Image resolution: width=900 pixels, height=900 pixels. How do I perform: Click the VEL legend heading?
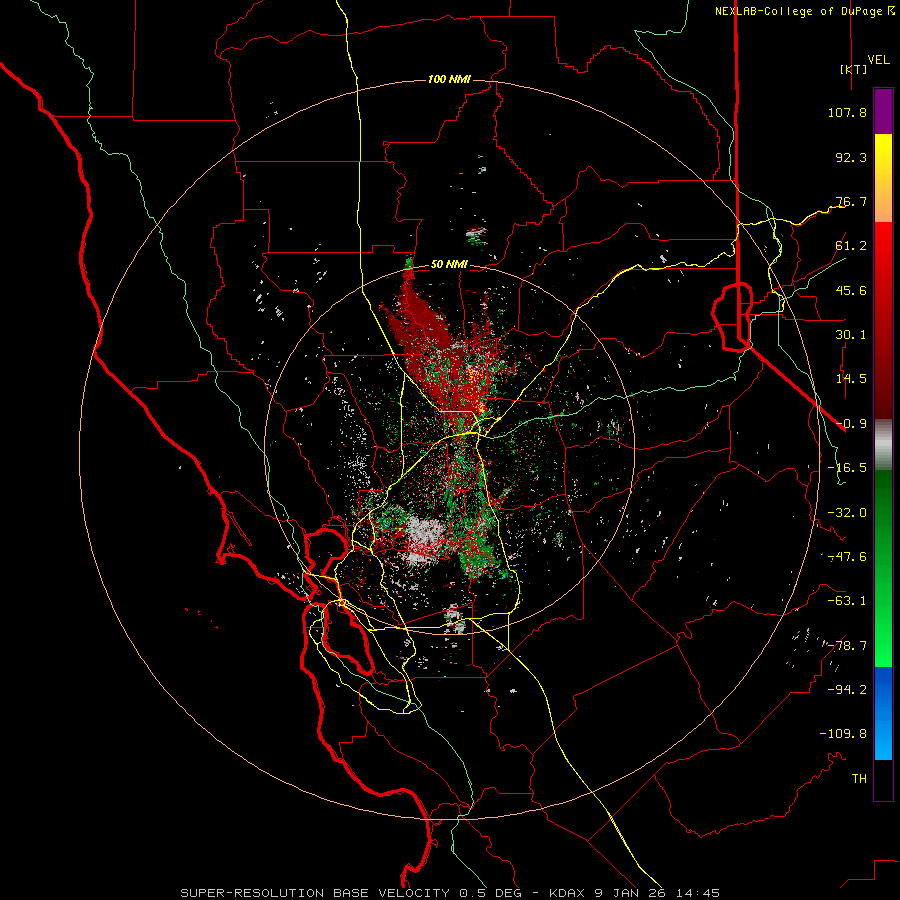point(879,60)
